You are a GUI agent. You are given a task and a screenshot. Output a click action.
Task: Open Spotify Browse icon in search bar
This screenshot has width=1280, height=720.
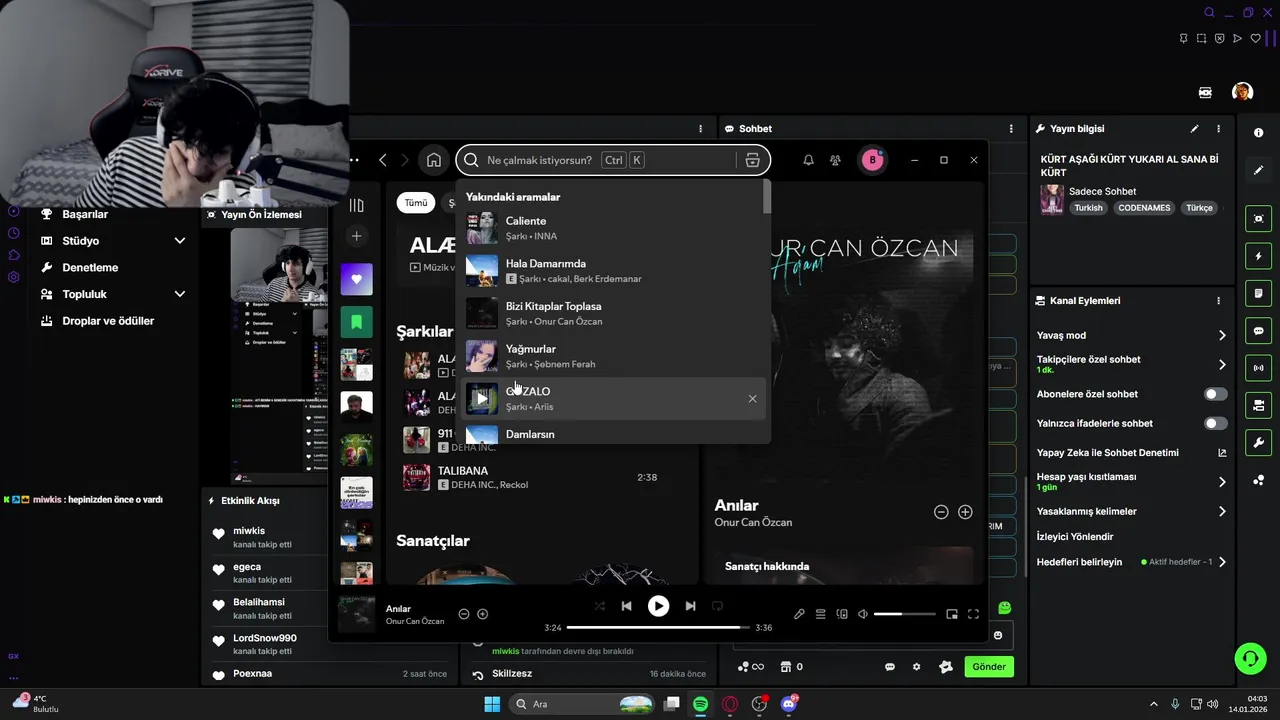[753, 160]
